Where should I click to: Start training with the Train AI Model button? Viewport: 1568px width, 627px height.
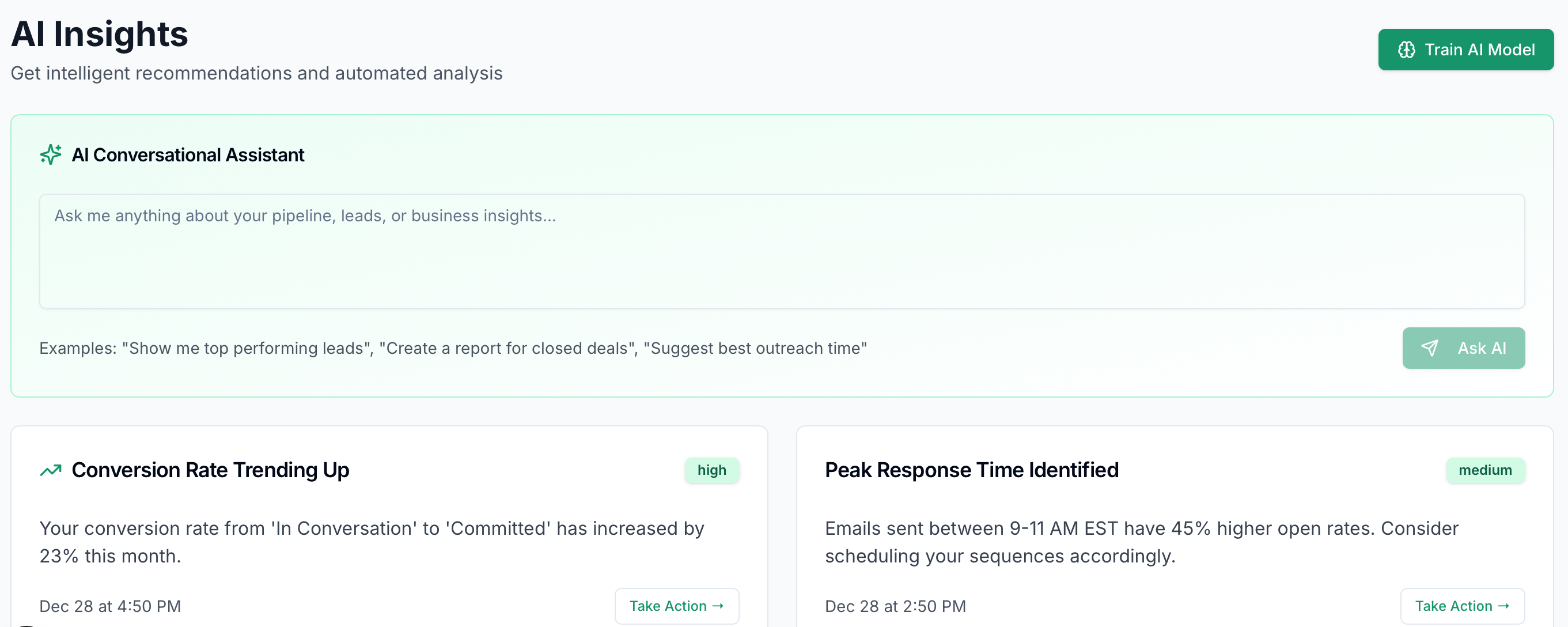1465,50
